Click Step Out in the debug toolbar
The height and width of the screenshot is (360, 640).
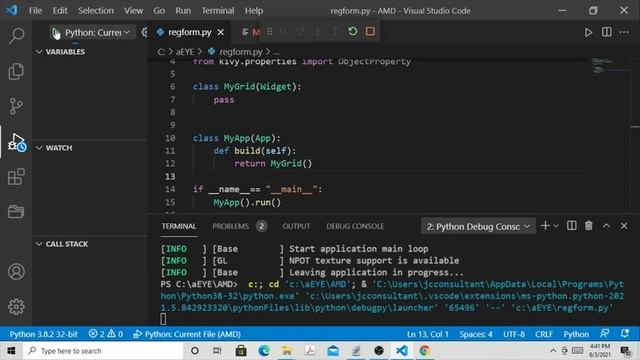click(335, 31)
